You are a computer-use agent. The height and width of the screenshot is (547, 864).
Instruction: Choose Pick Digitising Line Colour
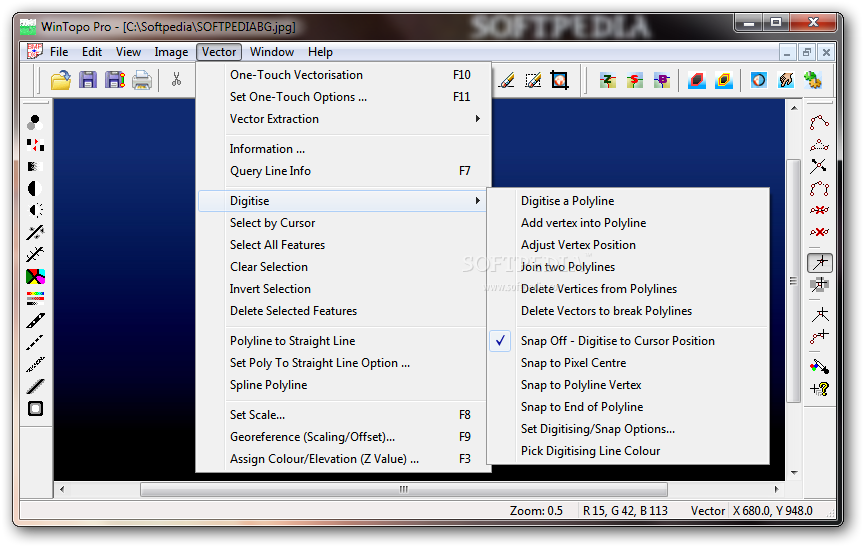pyautogui.click(x=628, y=451)
